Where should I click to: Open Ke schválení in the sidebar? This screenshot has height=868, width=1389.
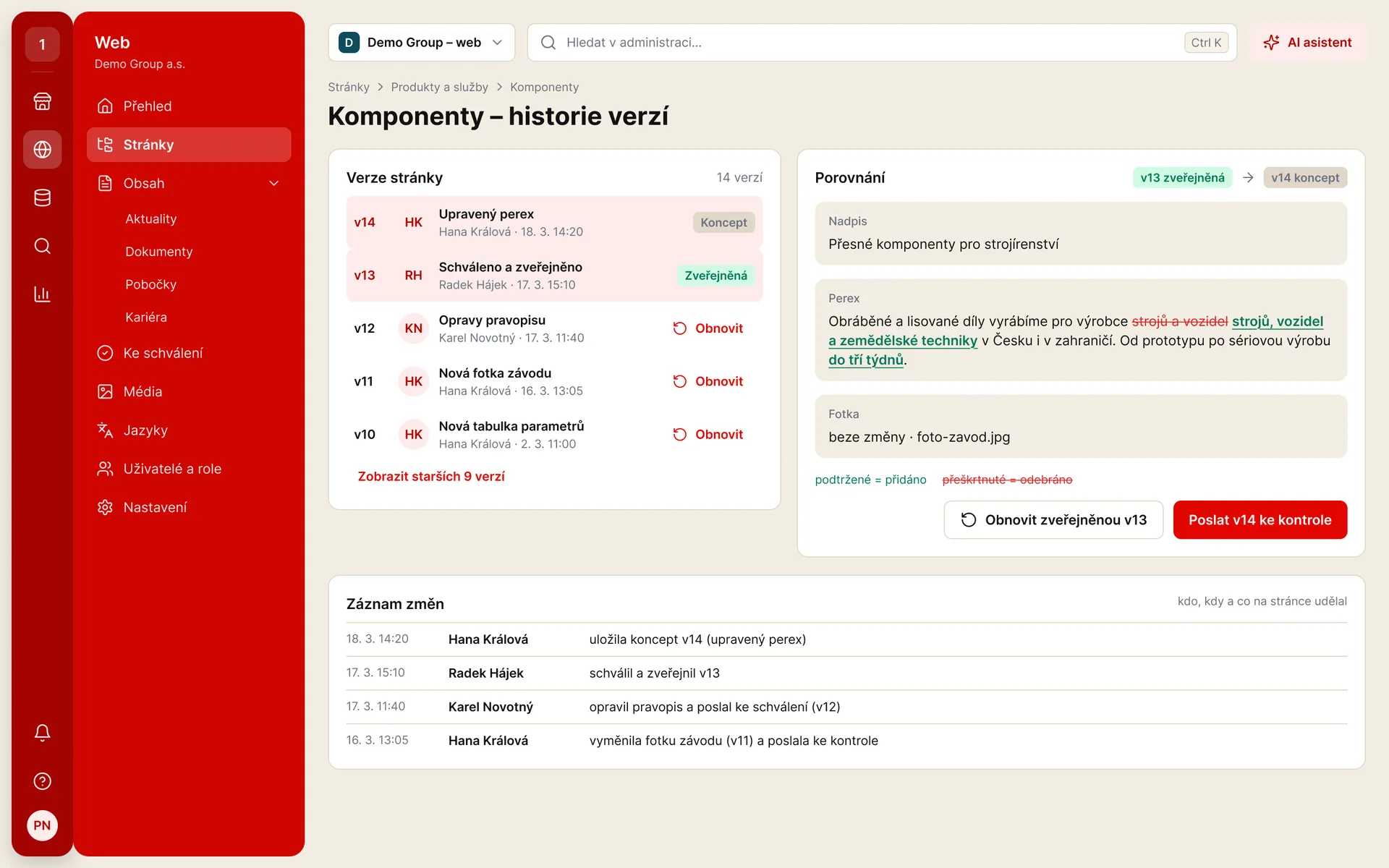pyautogui.click(x=189, y=353)
